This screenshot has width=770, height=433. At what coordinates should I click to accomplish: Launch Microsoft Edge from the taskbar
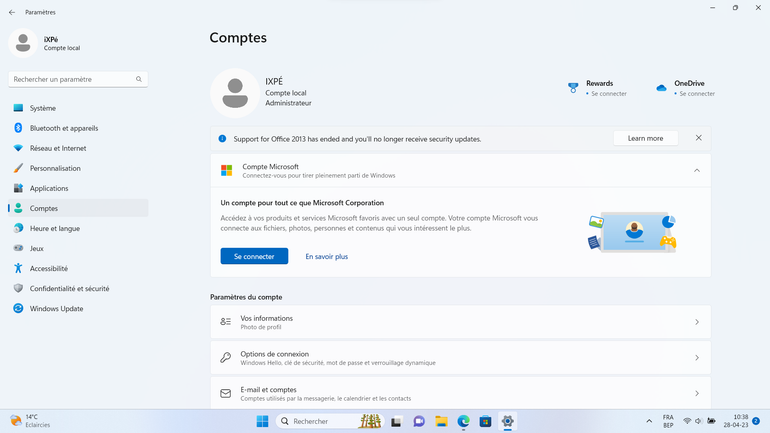[x=463, y=421]
